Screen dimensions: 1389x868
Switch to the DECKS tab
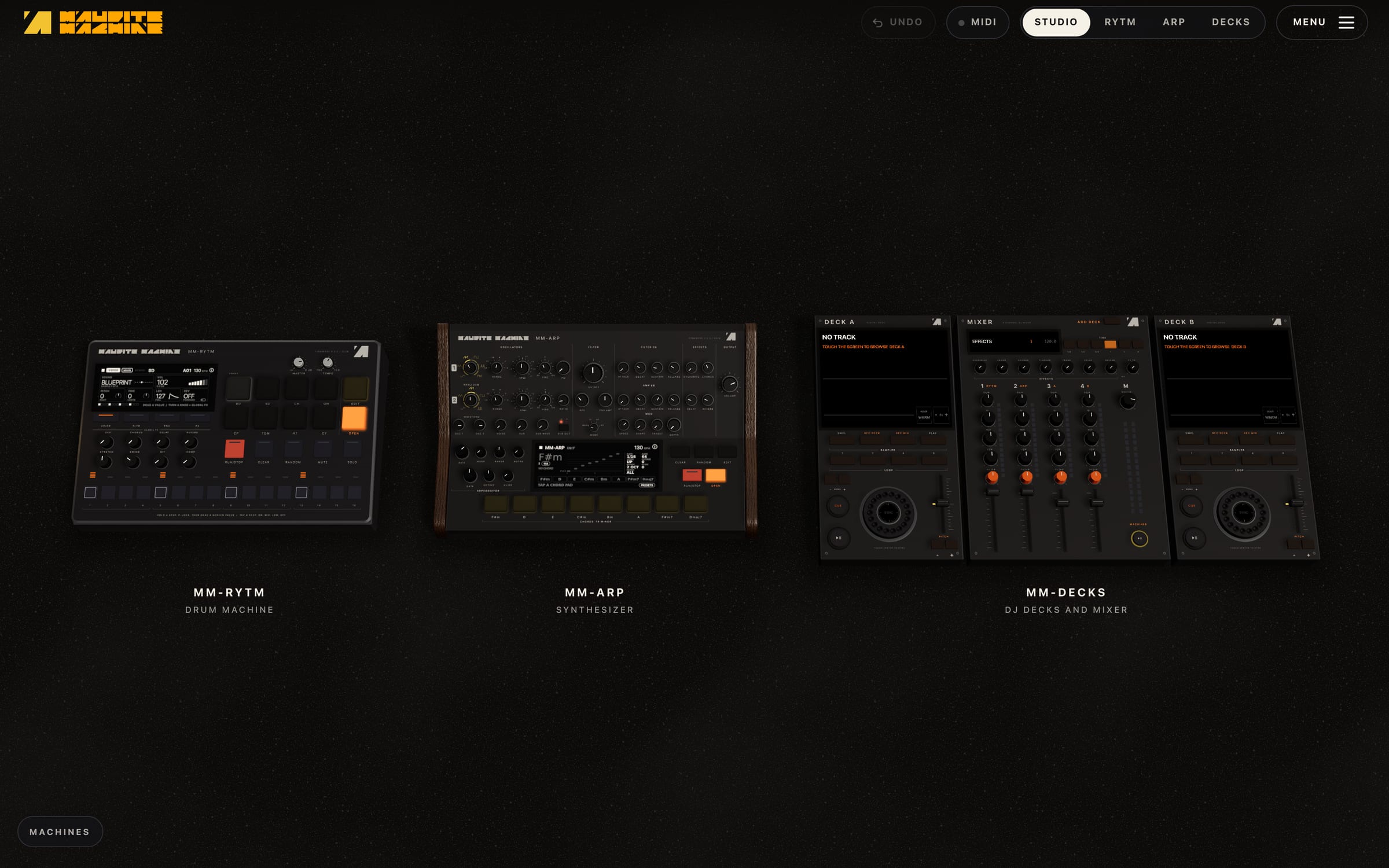coord(1231,23)
